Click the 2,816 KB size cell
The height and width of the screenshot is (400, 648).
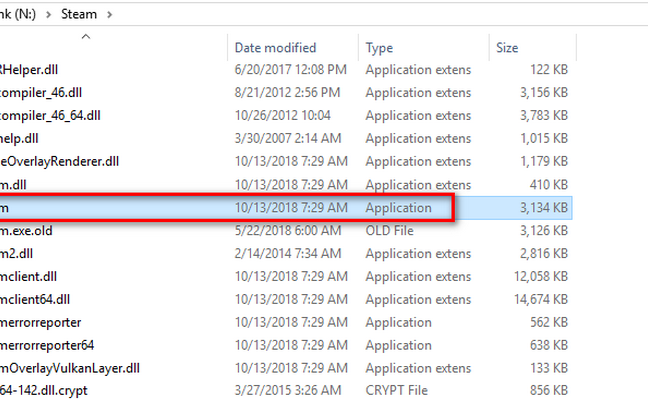click(x=544, y=254)
